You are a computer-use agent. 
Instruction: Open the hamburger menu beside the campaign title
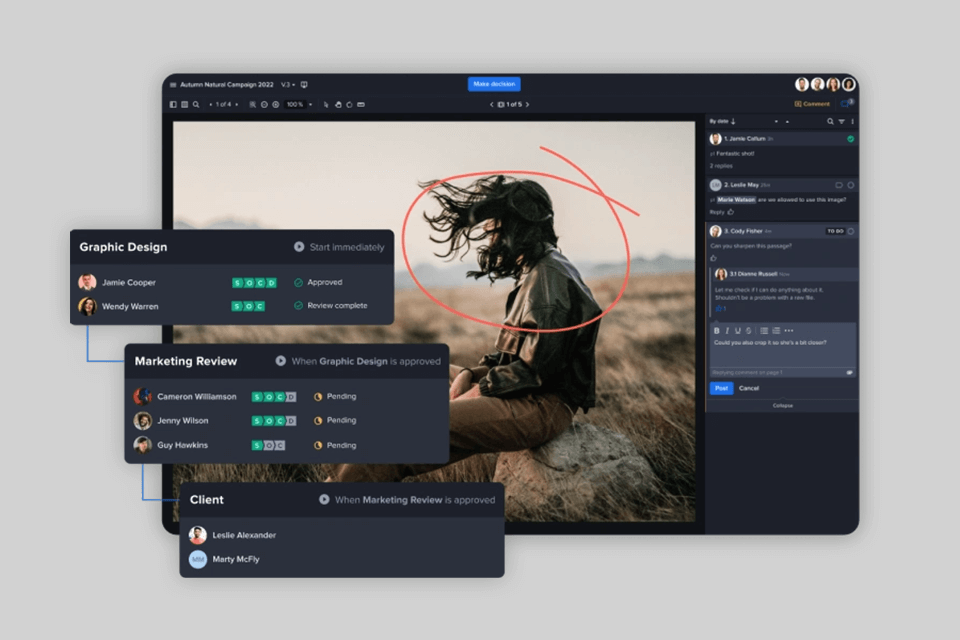pyautogui.click(x=173, y=85)
